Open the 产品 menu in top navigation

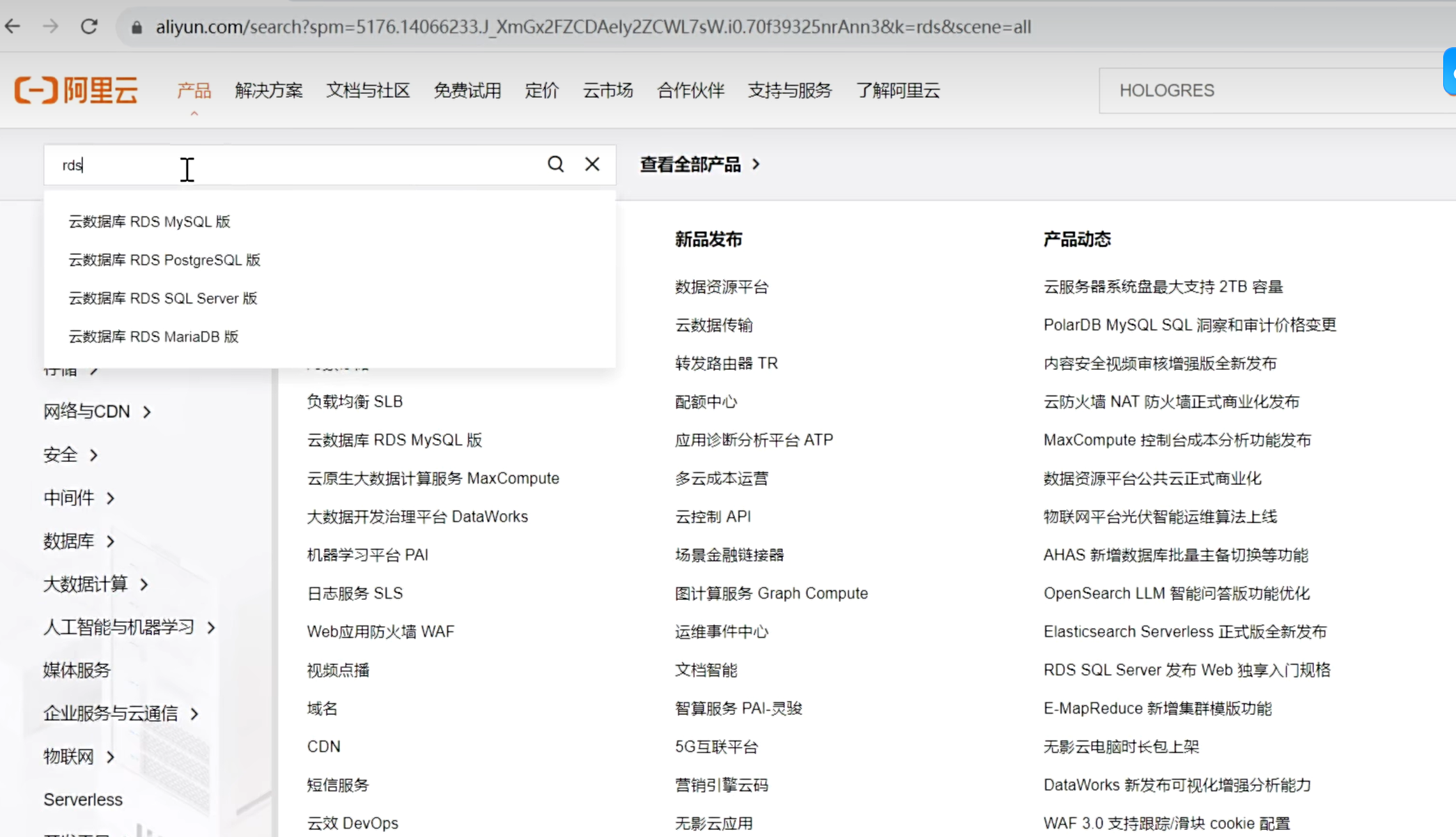194,90
